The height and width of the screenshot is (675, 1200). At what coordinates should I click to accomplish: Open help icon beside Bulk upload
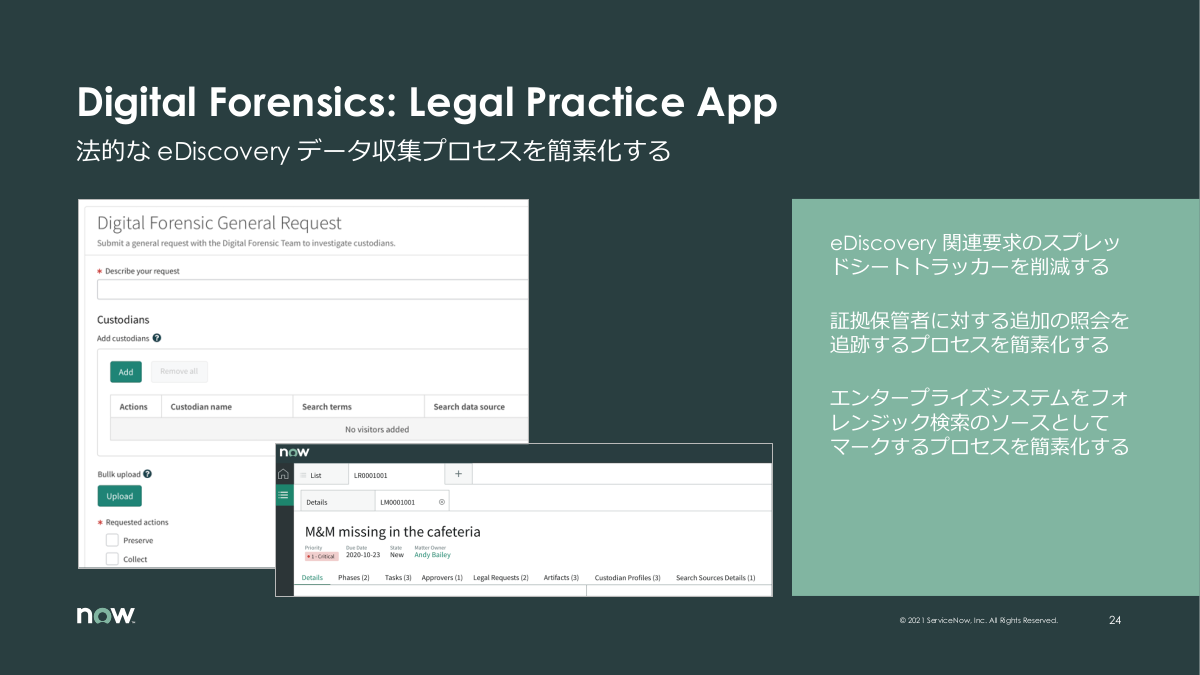(148, 474)
